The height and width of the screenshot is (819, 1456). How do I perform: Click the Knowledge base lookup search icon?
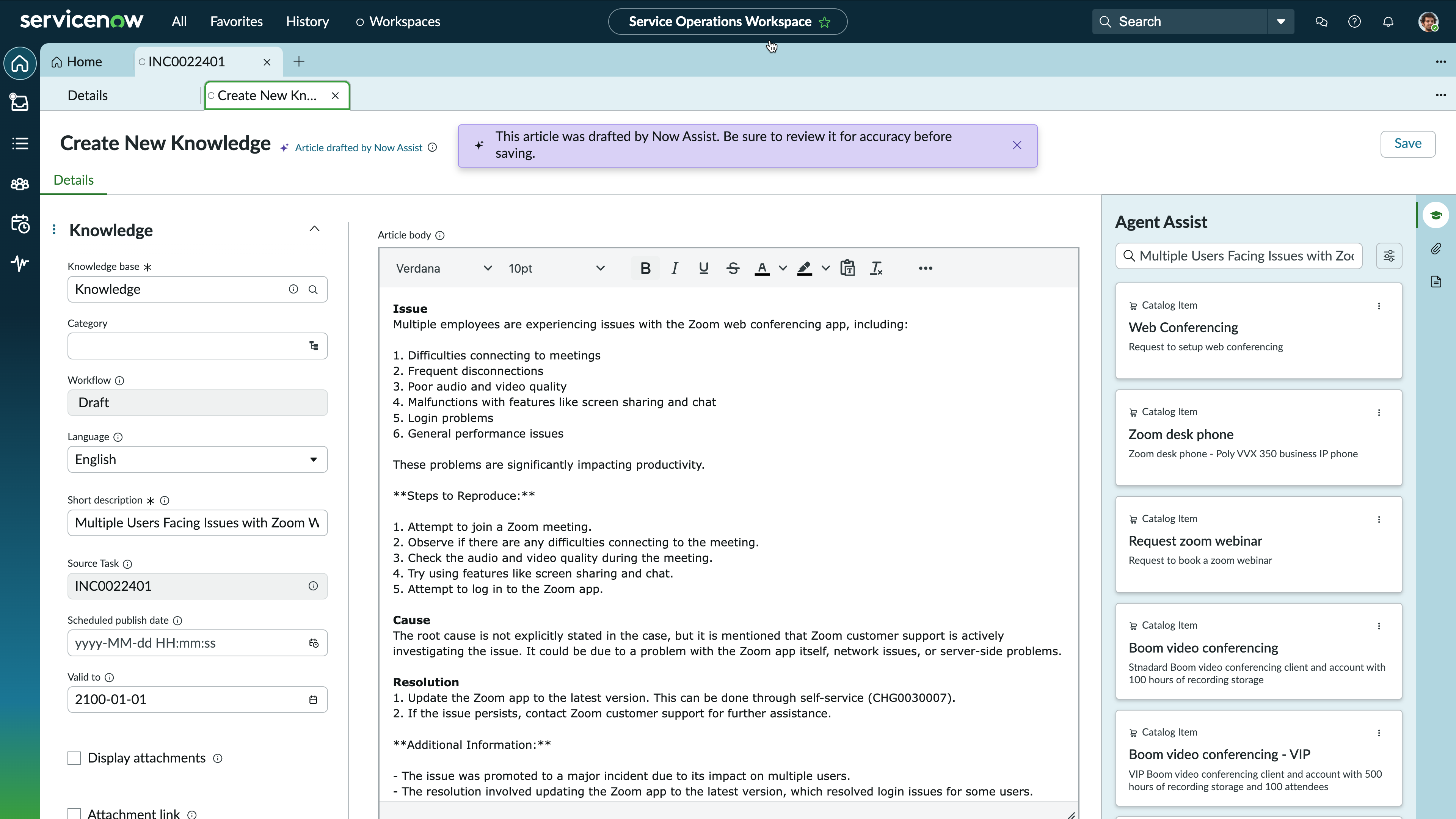[x=313, y=289]
